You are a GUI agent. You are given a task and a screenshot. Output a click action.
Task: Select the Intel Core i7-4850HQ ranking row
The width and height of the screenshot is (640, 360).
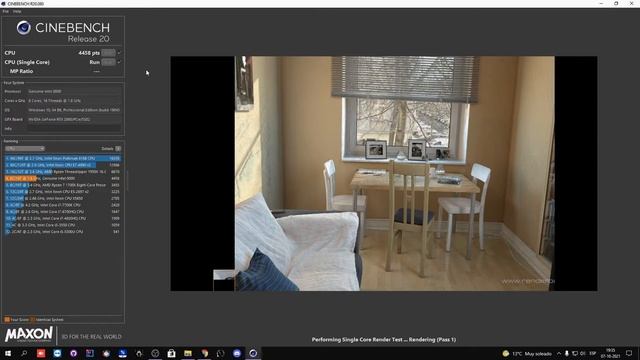pyautogui.click(x=62, y=218)
